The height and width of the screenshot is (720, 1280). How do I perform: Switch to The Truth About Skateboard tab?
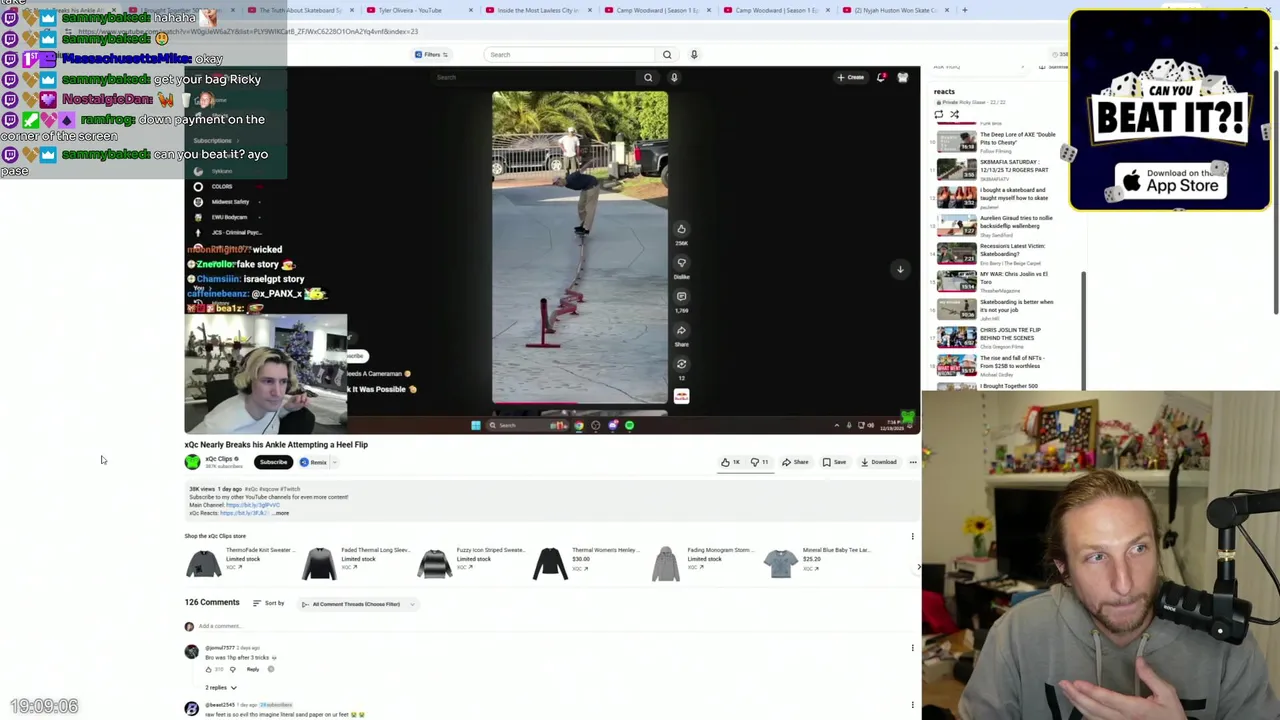click(x=300, y=10)
